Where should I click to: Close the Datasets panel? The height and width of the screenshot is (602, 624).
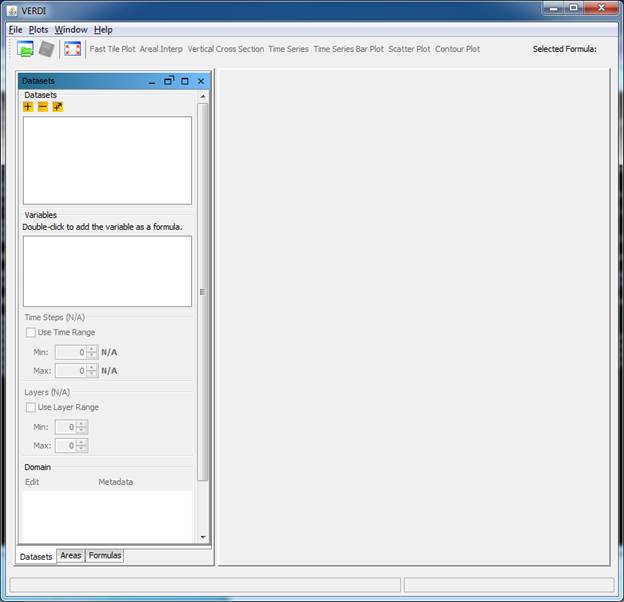(201, 81)
